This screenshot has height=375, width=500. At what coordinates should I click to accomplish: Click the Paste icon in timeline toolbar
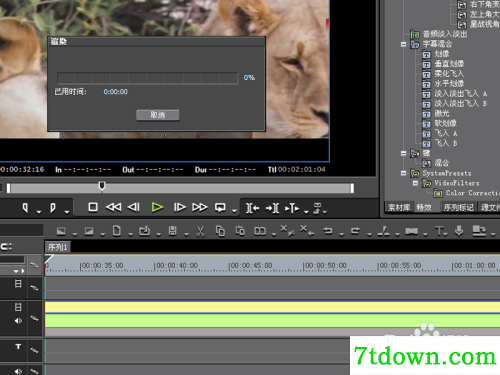tap(240, 231)
